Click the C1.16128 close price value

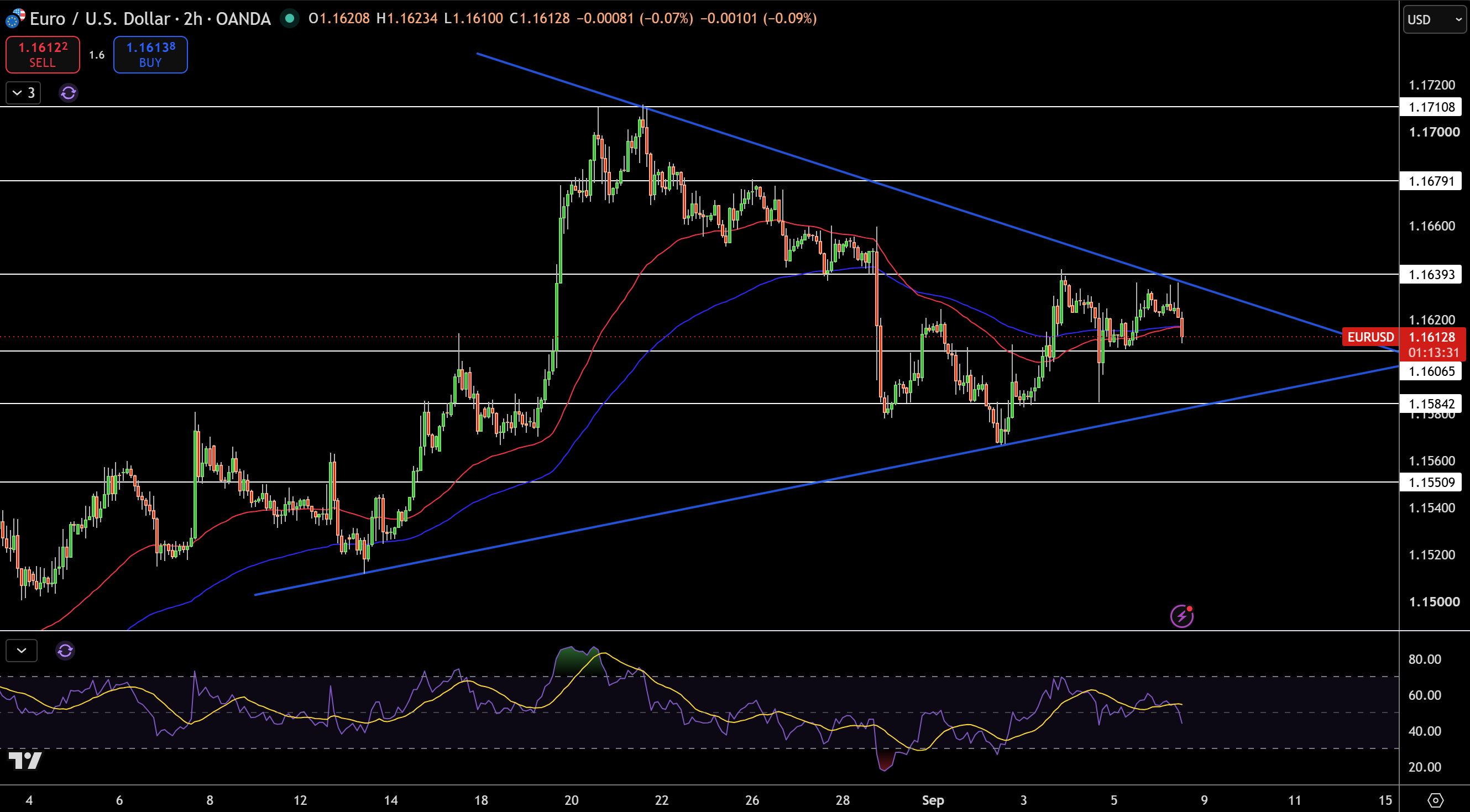(540, 18)
